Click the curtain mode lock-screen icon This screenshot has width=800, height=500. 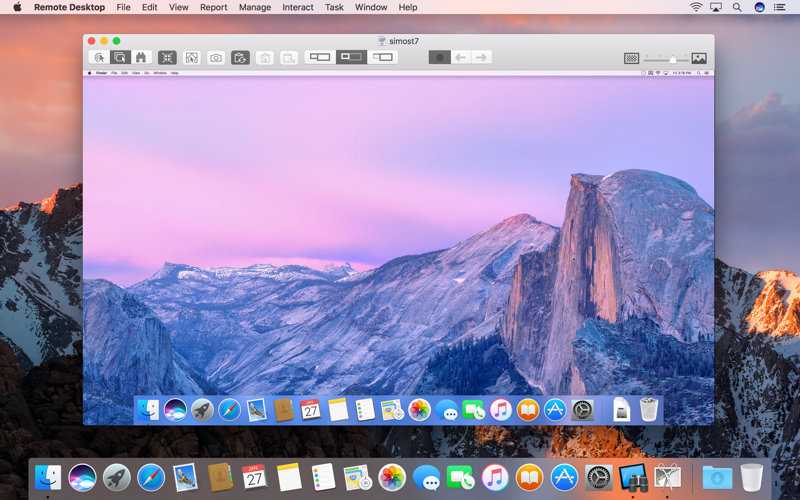(x=192, y=58)
